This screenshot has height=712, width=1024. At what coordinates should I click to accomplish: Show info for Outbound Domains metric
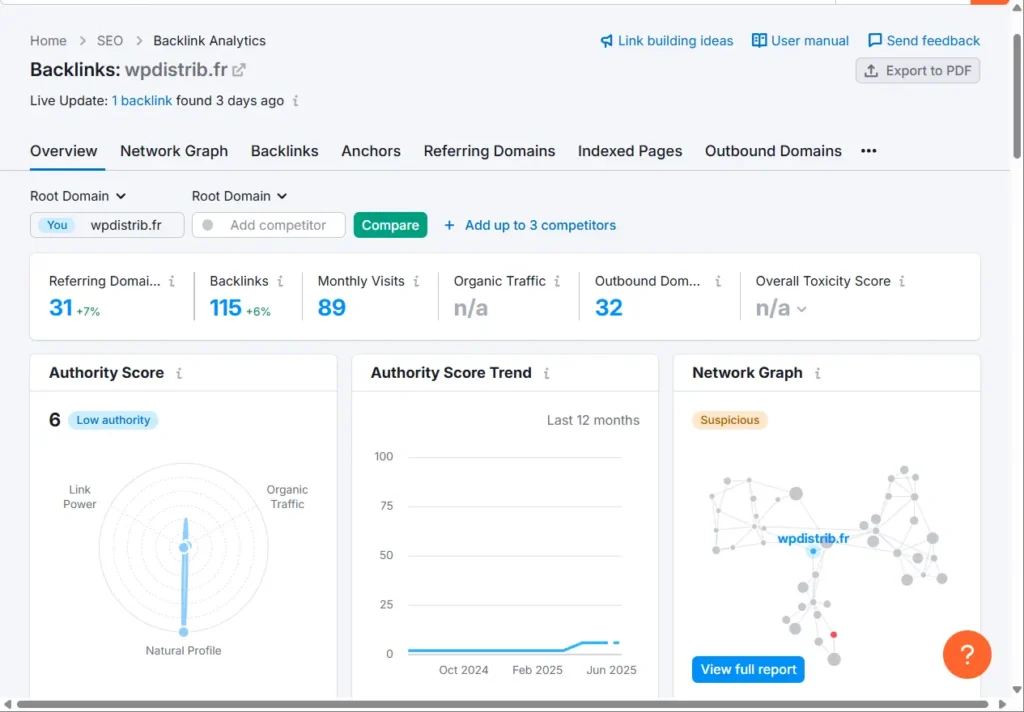click(x=718, y=281)
